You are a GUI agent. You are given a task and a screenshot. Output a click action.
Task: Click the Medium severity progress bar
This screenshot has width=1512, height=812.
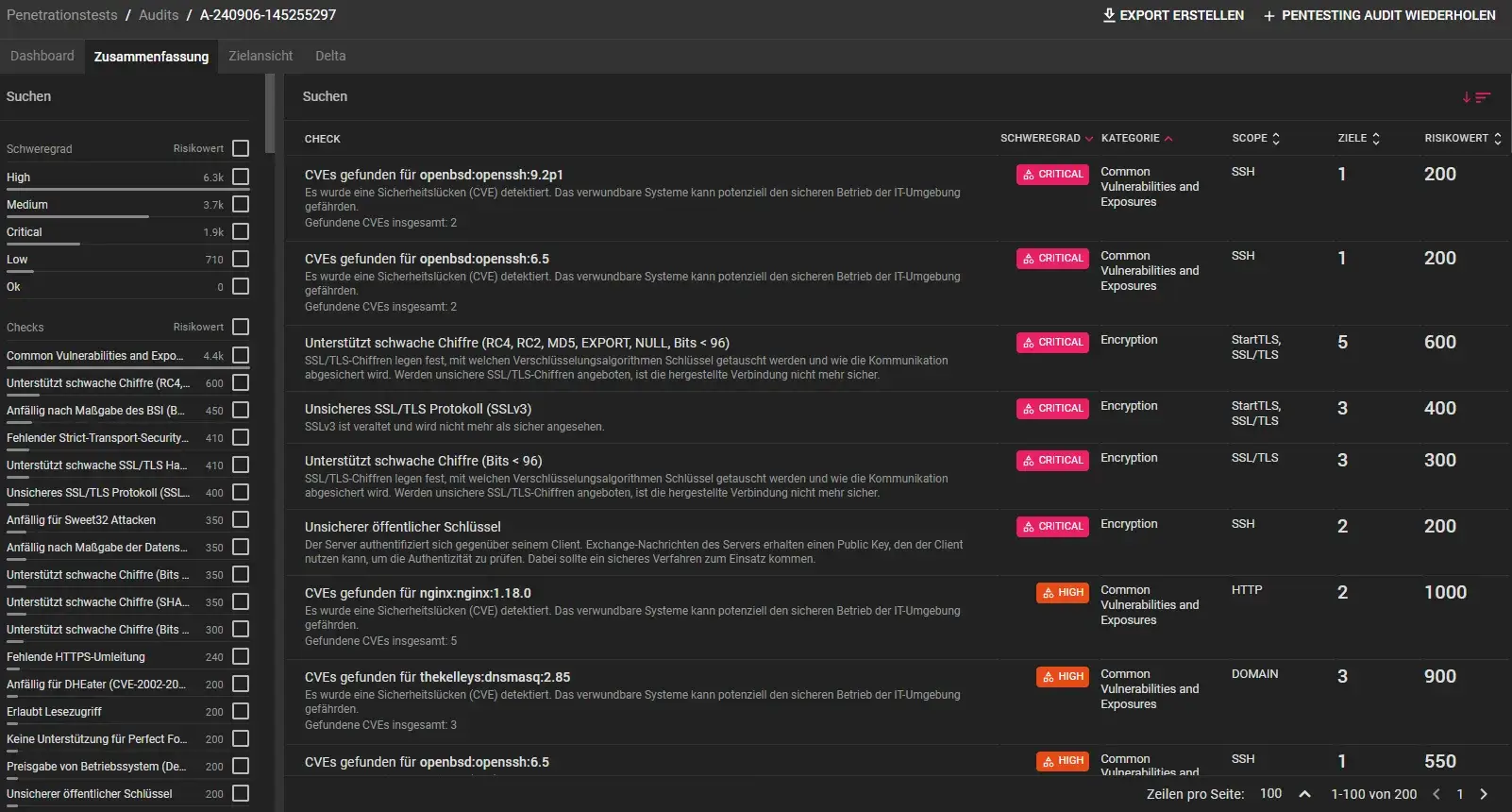tap(77, 217)
